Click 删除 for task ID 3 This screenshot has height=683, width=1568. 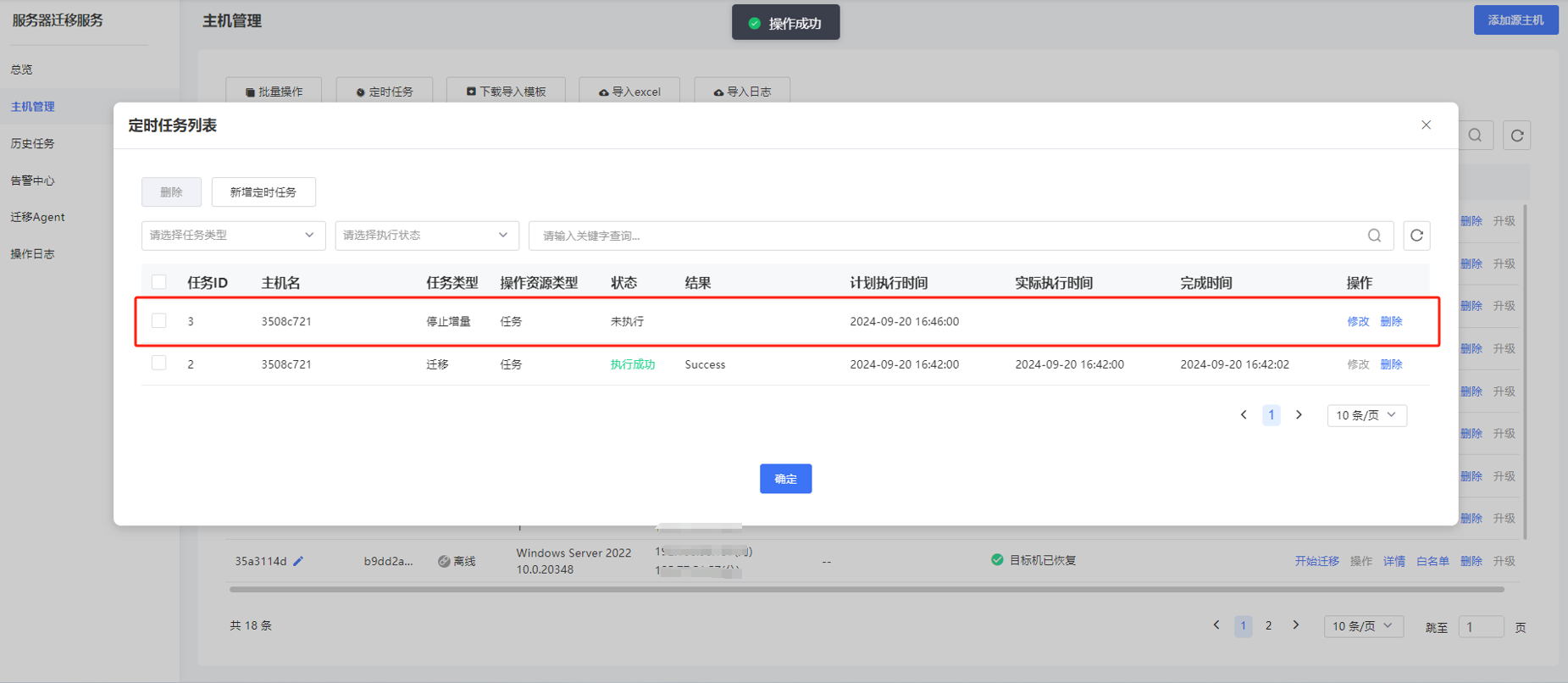1391,321
